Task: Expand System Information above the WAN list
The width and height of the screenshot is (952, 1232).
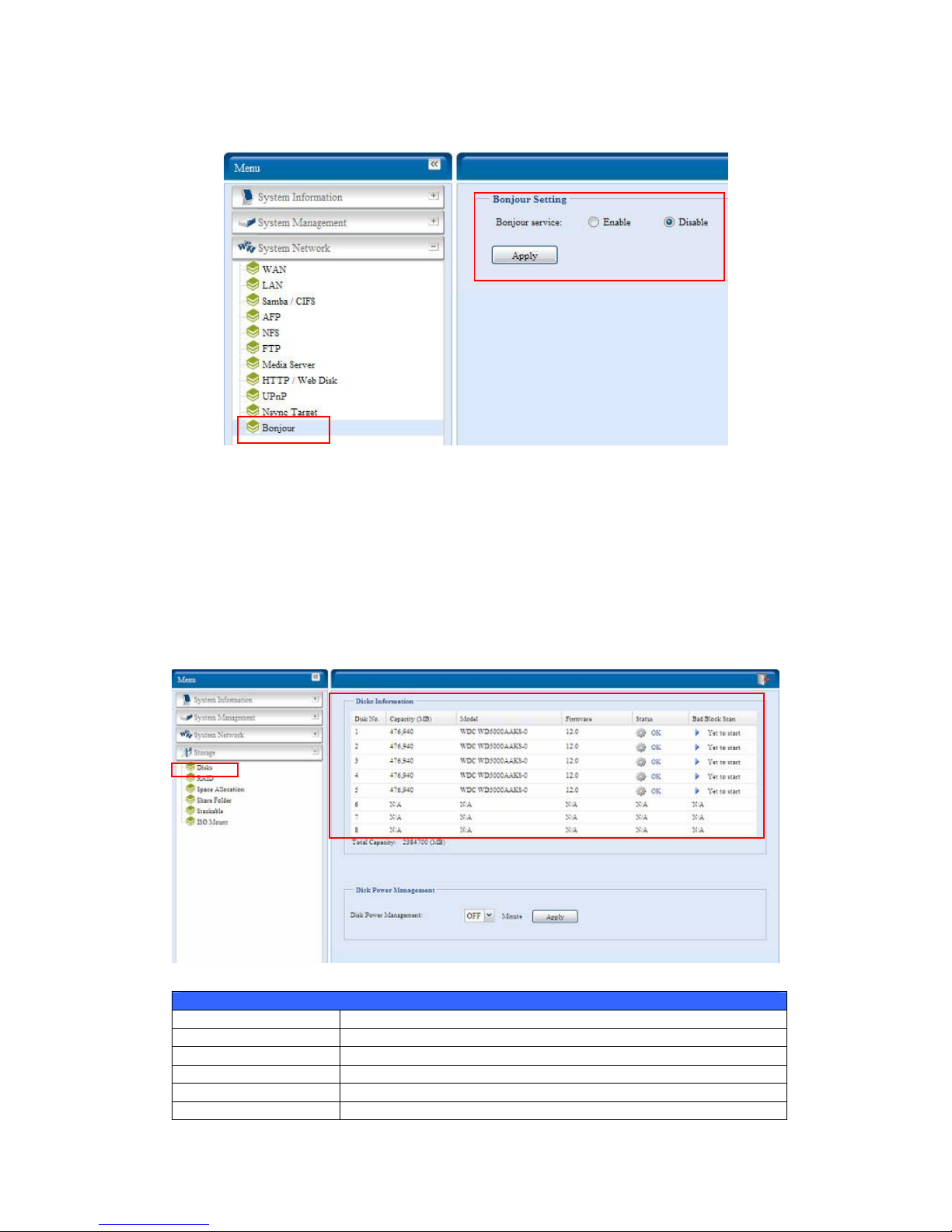Action: coord(434,196)
